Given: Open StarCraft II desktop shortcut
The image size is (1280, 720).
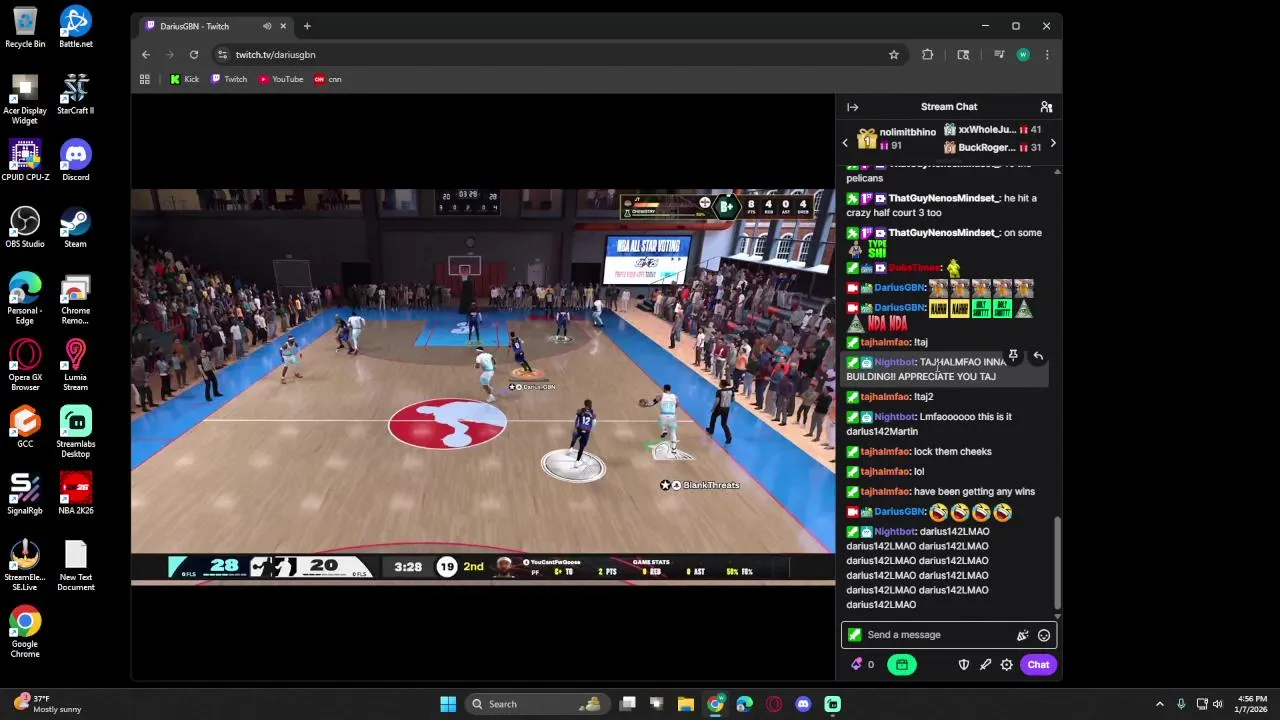Looking at the screenshot, I should click(x=76, y=94).
